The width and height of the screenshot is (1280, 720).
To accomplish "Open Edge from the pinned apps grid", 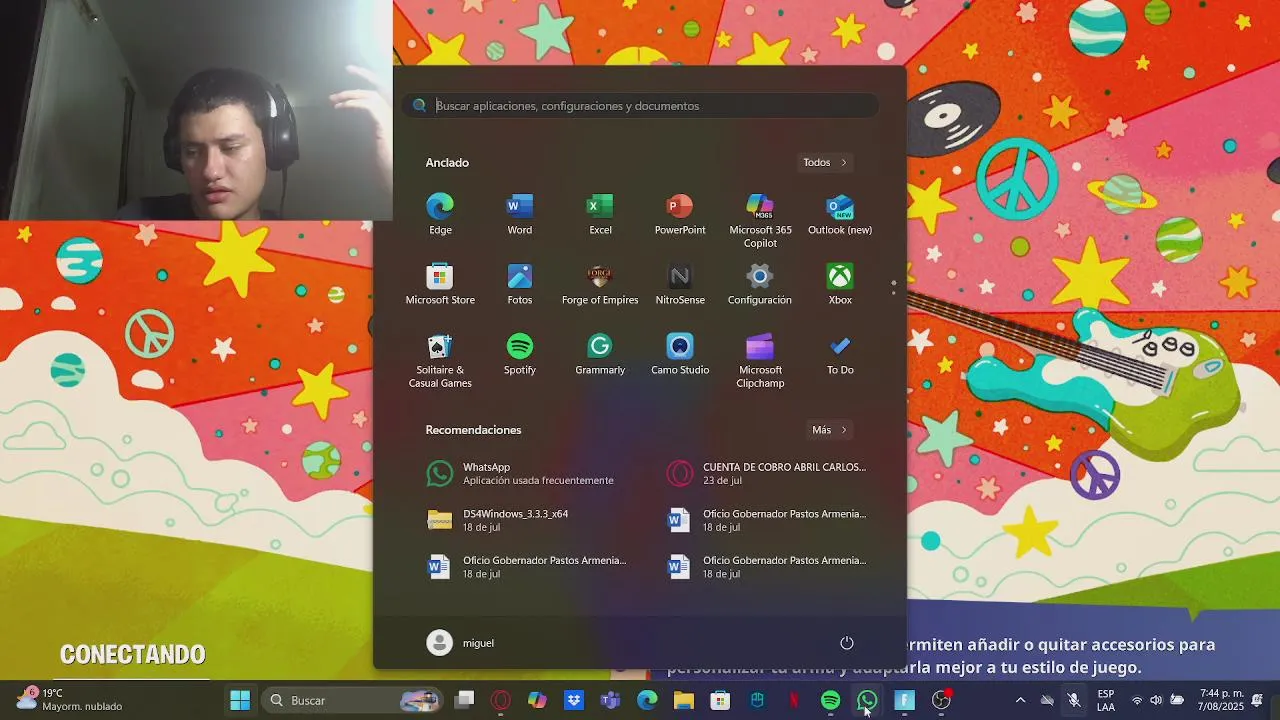I will [440, 215].
